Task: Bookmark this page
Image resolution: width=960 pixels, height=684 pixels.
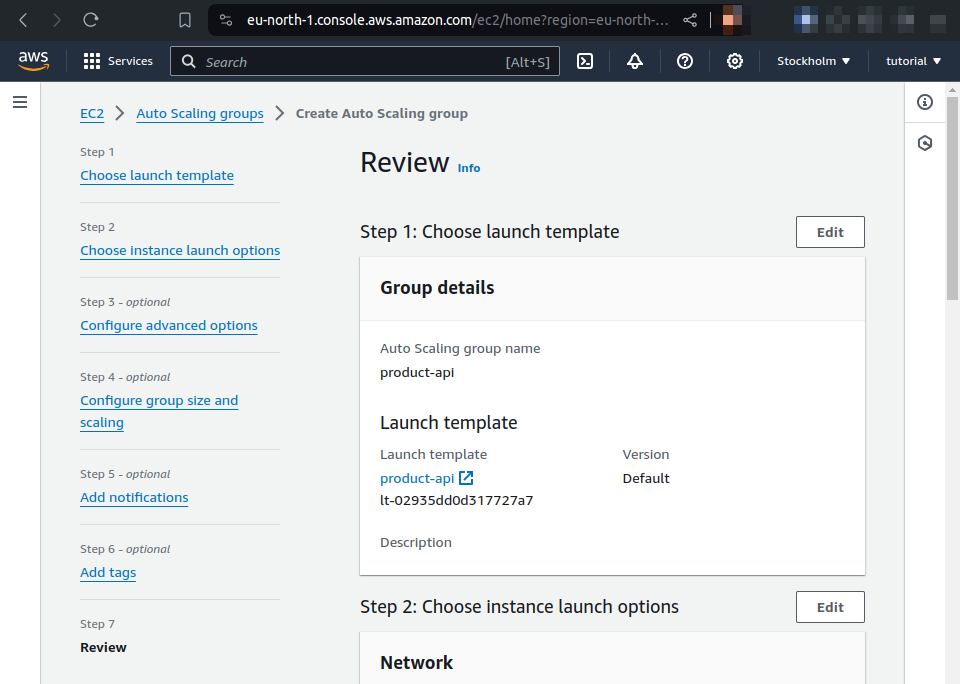Action: [x=185, y=20]
